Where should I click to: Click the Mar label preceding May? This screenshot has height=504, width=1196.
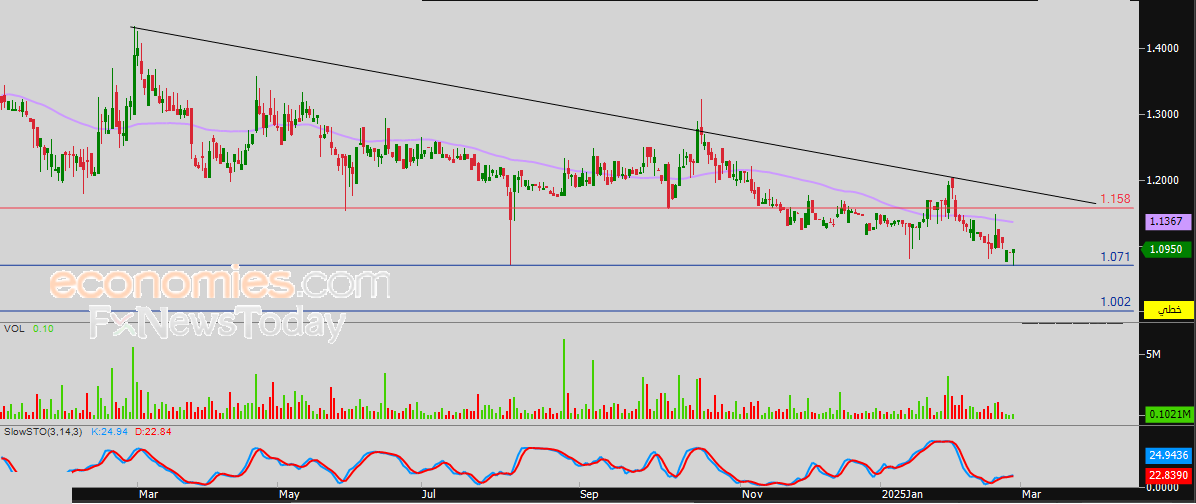click(x=148, y=495)
